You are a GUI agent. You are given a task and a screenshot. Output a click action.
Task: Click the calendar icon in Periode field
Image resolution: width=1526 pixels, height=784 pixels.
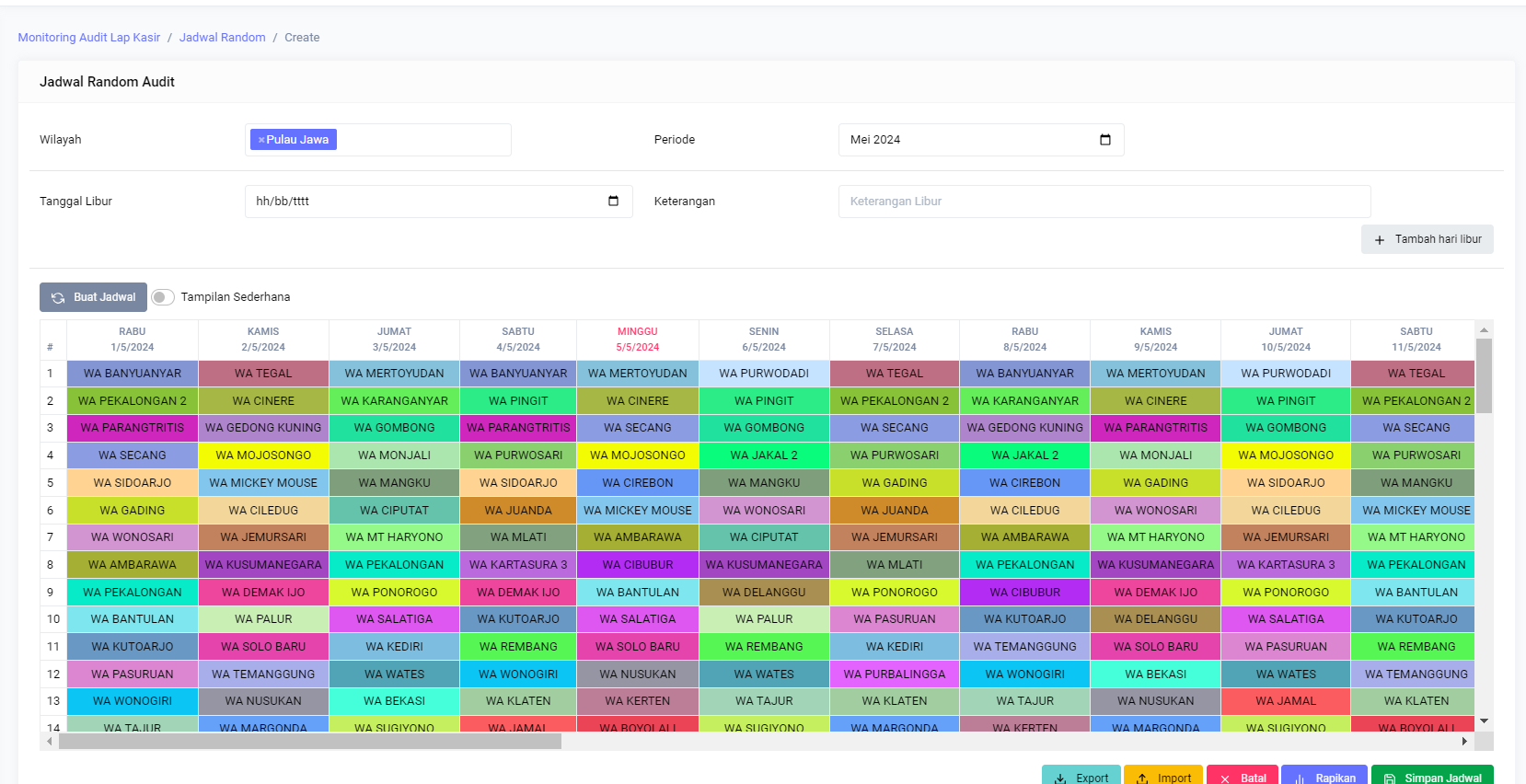tap(1105, 140)
